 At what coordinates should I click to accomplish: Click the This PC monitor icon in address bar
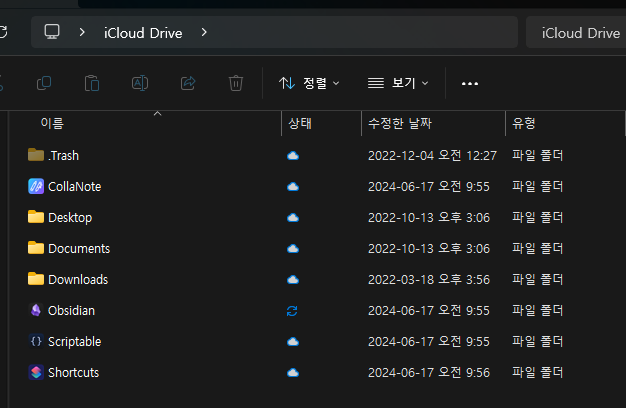click(52, 32)
